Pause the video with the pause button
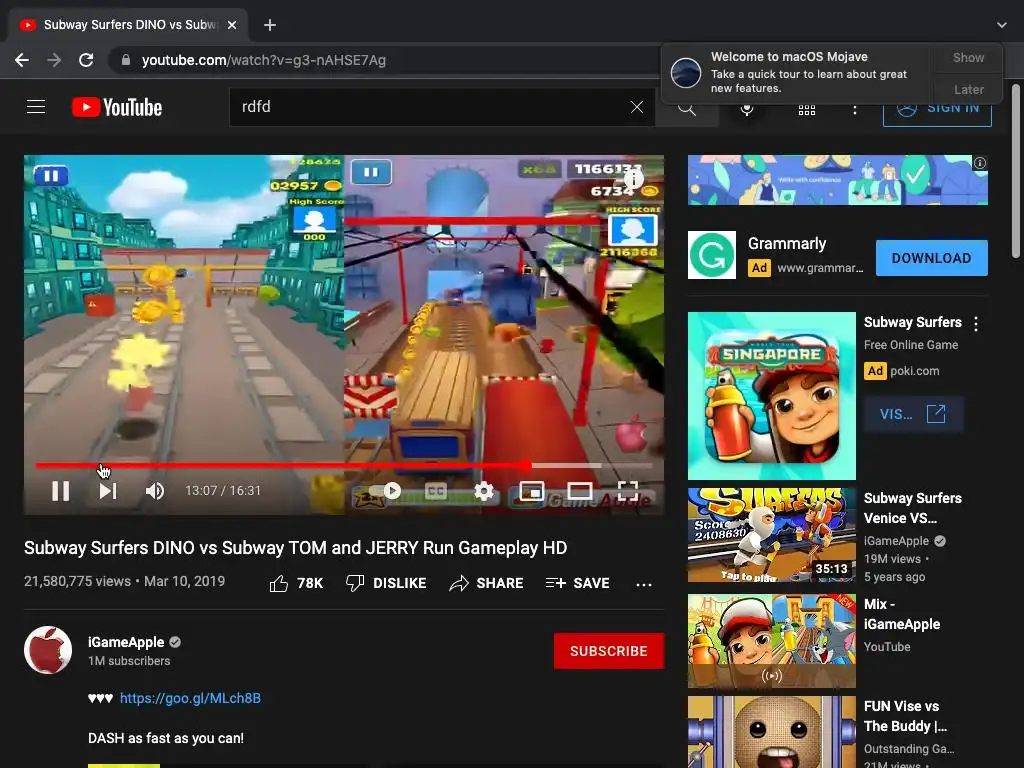Image resolution: width=1024 pixels, height=768 pixels. [x=61, y=490]
